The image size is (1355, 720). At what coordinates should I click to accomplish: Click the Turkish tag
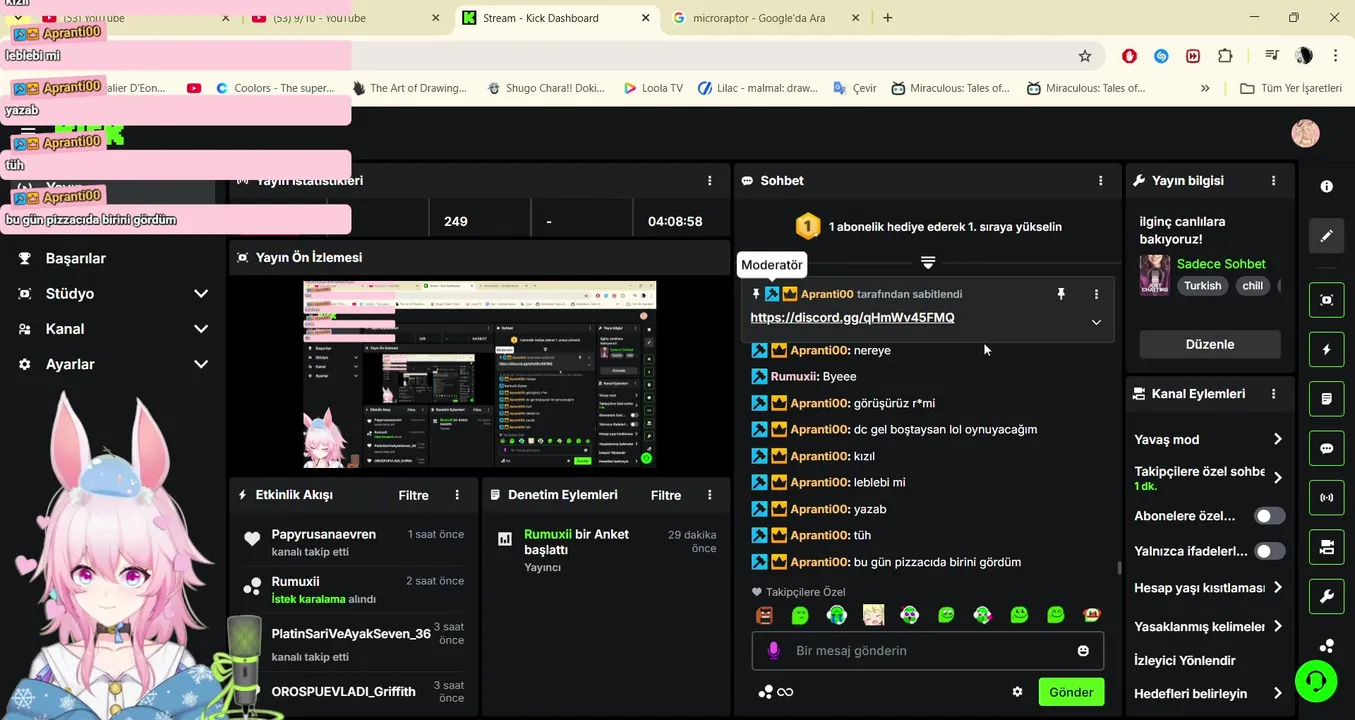(1203, 286)
